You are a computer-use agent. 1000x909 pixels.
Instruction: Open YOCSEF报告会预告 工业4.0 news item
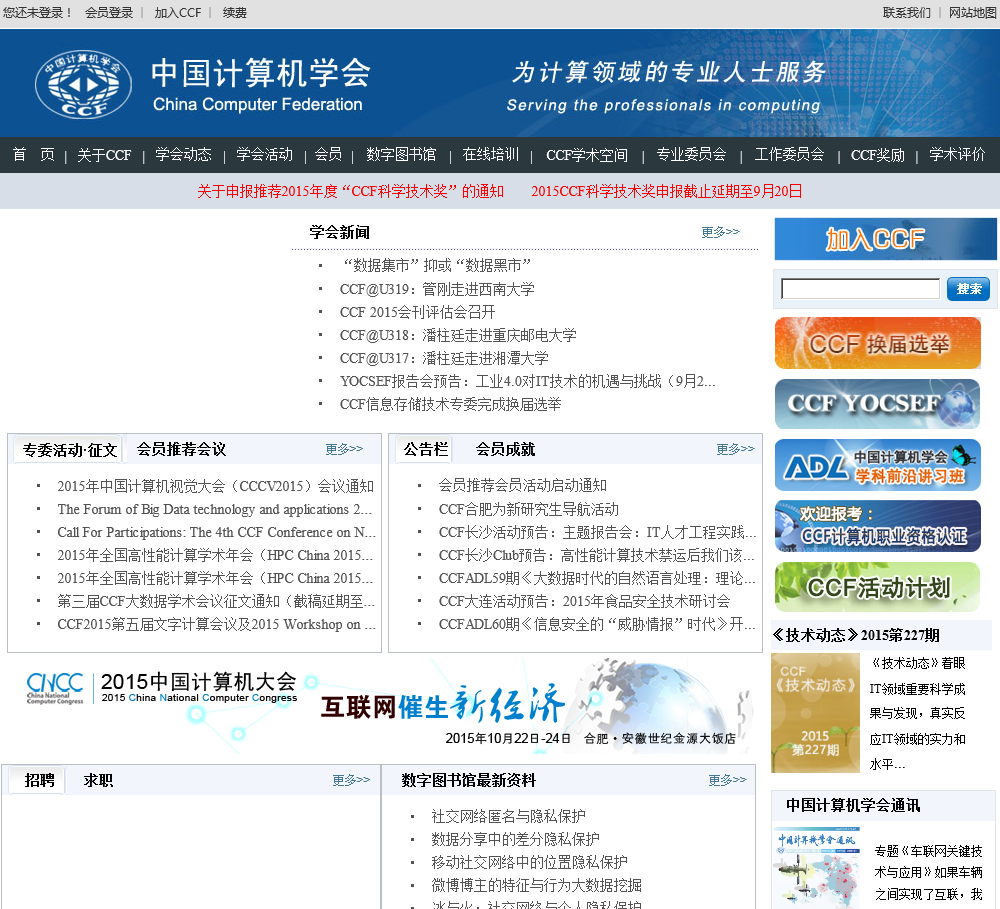(x=527, y=381)
